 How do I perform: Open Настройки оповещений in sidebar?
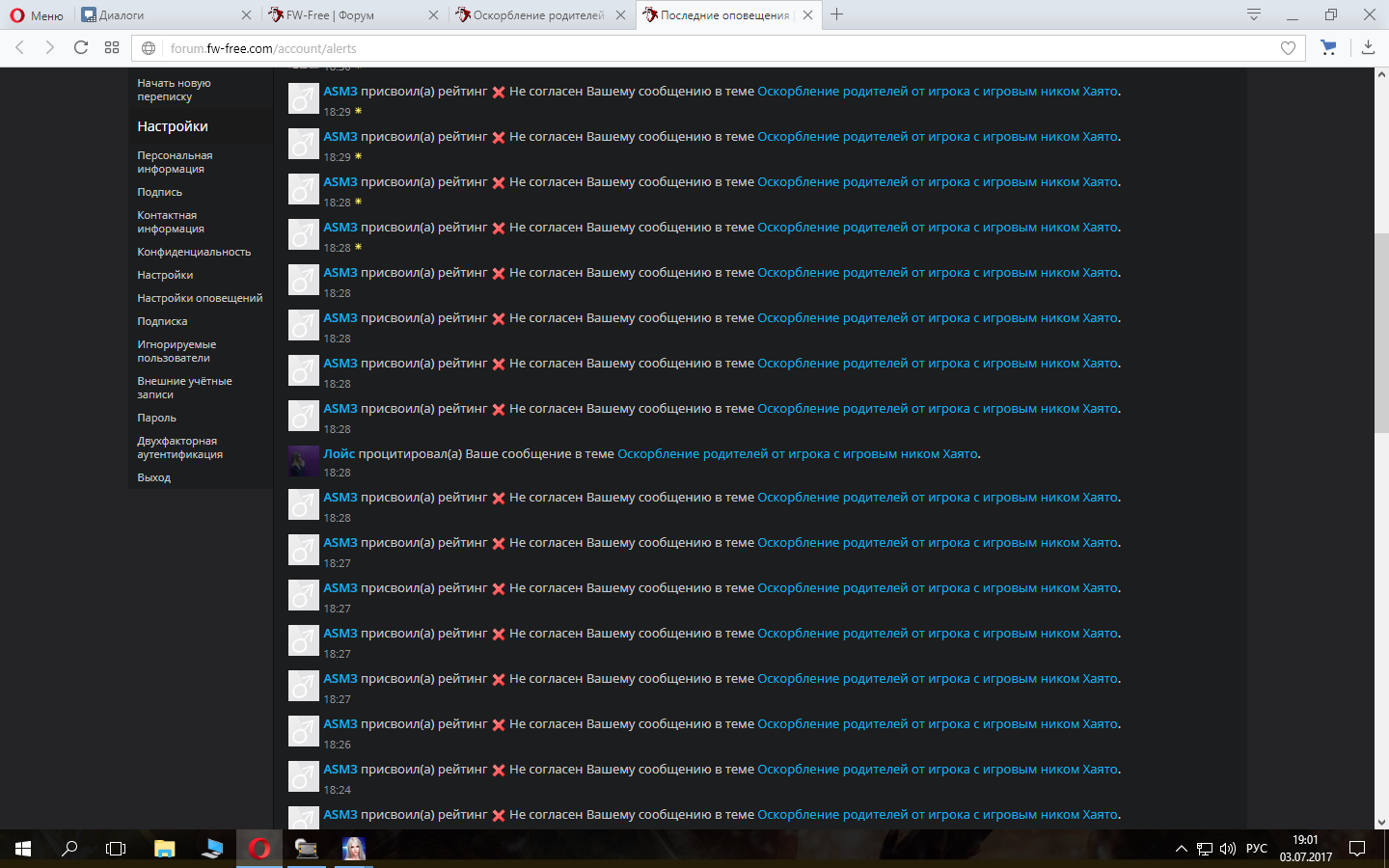(x=200, y=298)
